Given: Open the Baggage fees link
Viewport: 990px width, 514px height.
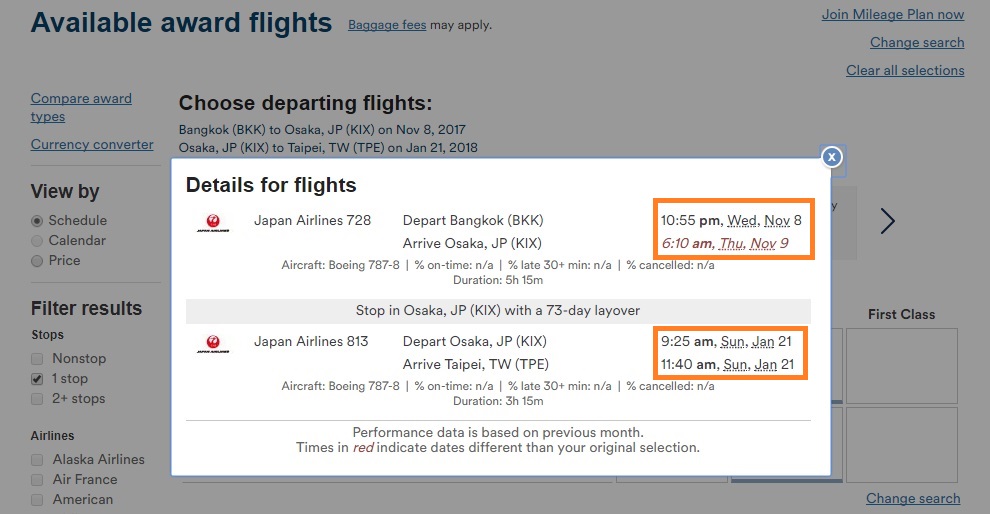Looking at the screenshot, I should pos(387,25).
